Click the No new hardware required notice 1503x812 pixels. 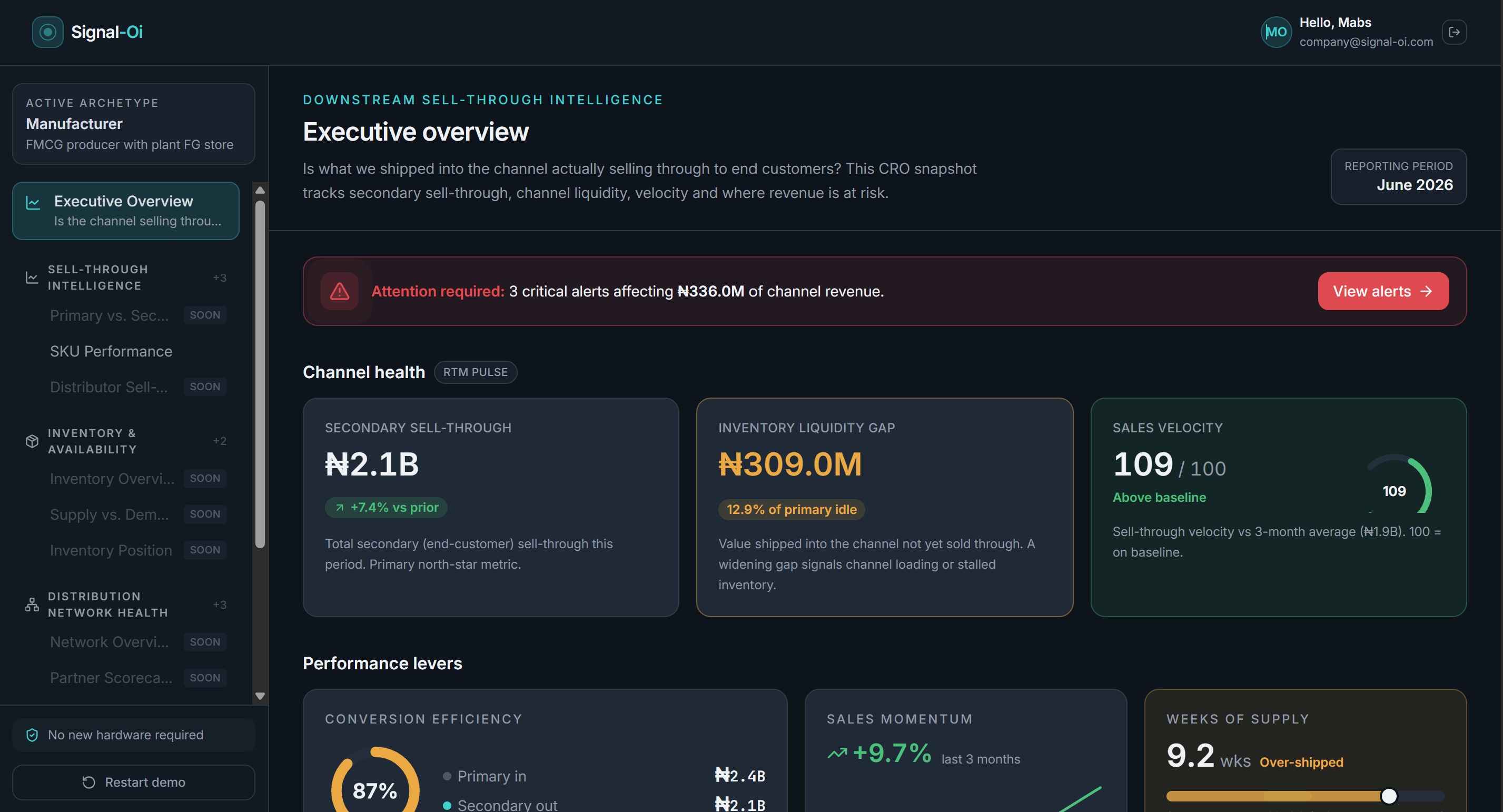134,735
